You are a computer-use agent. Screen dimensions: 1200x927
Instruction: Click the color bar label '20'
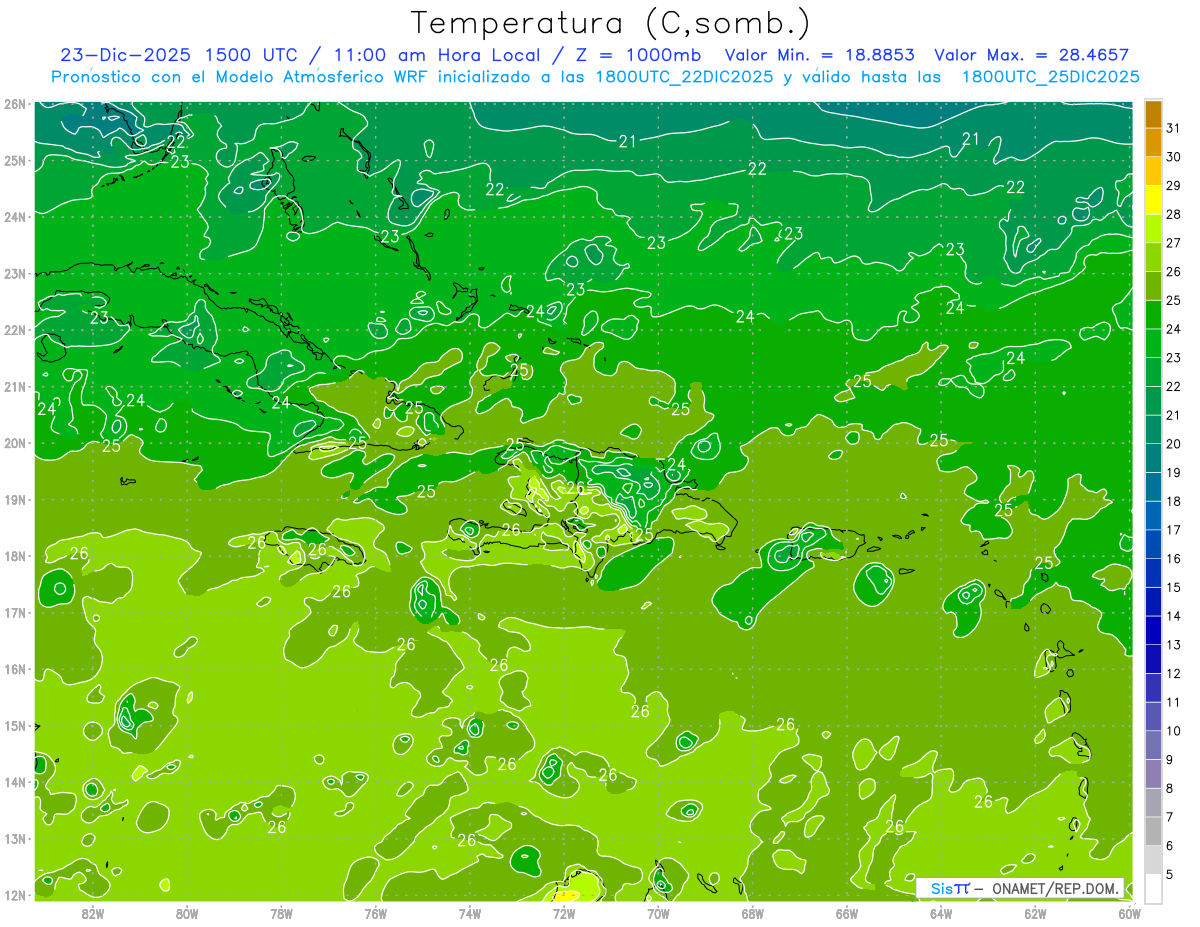(1173, 444)
